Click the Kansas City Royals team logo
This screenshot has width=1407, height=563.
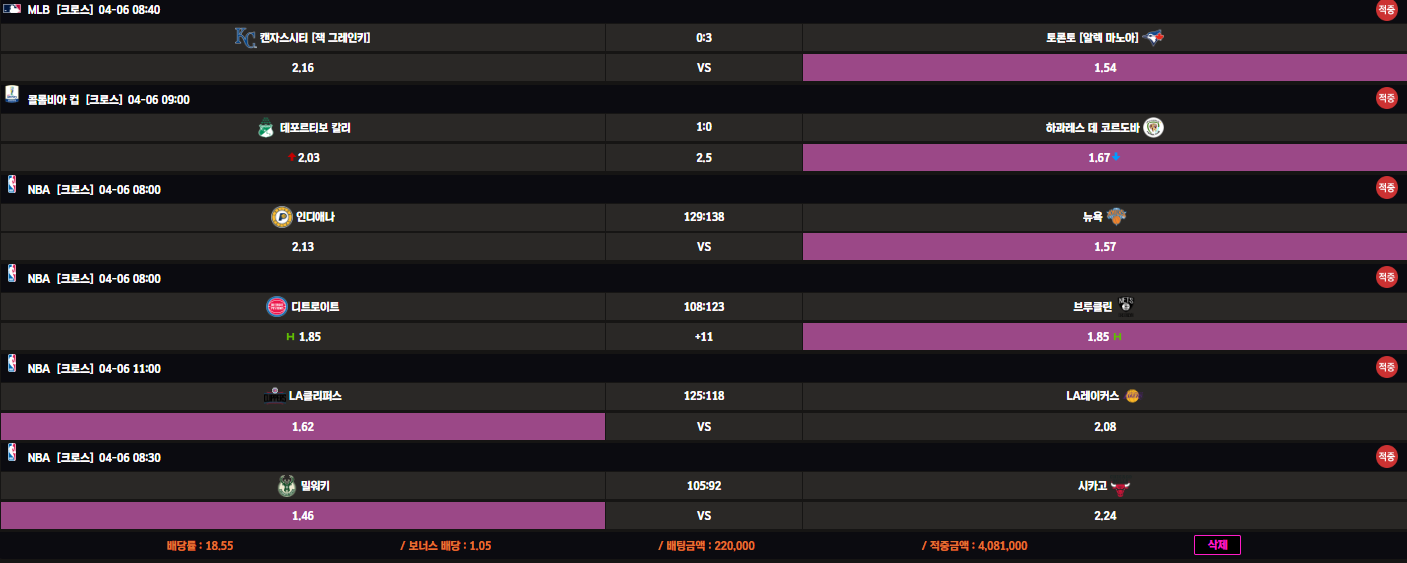click(x=245, y=38)
